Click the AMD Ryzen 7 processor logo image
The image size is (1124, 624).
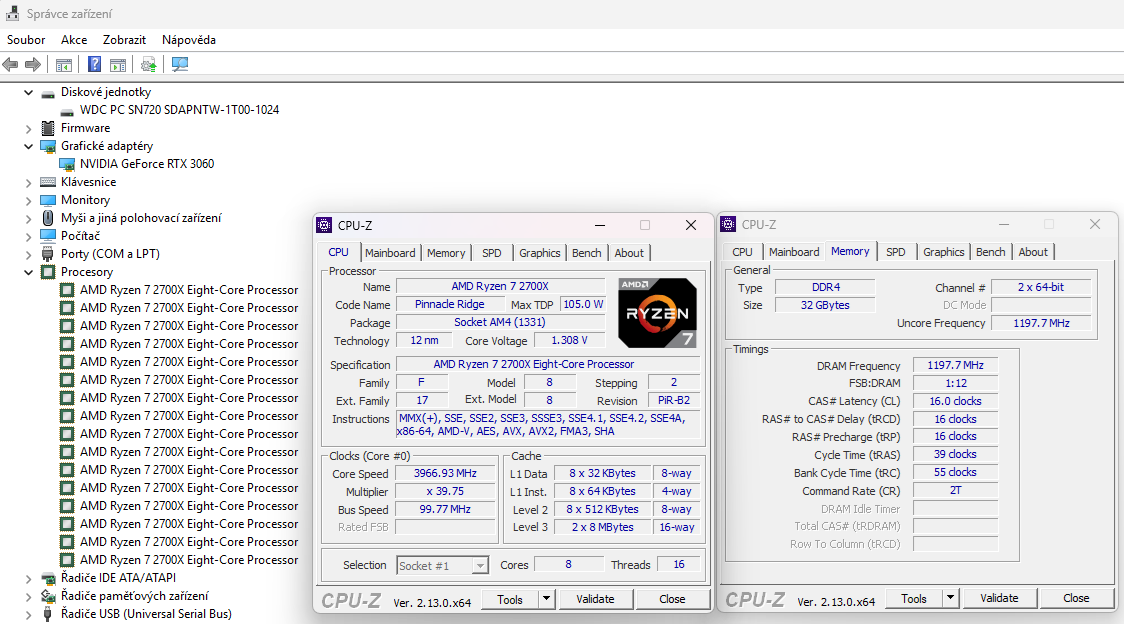pos(657,311)
